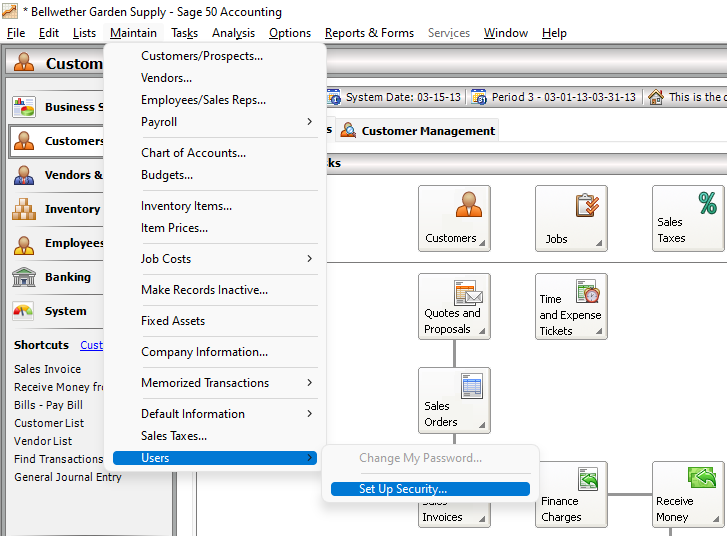Click the Quotes and Proposals tile
This screenshot has width=727, height=536.
click(454, 306)
